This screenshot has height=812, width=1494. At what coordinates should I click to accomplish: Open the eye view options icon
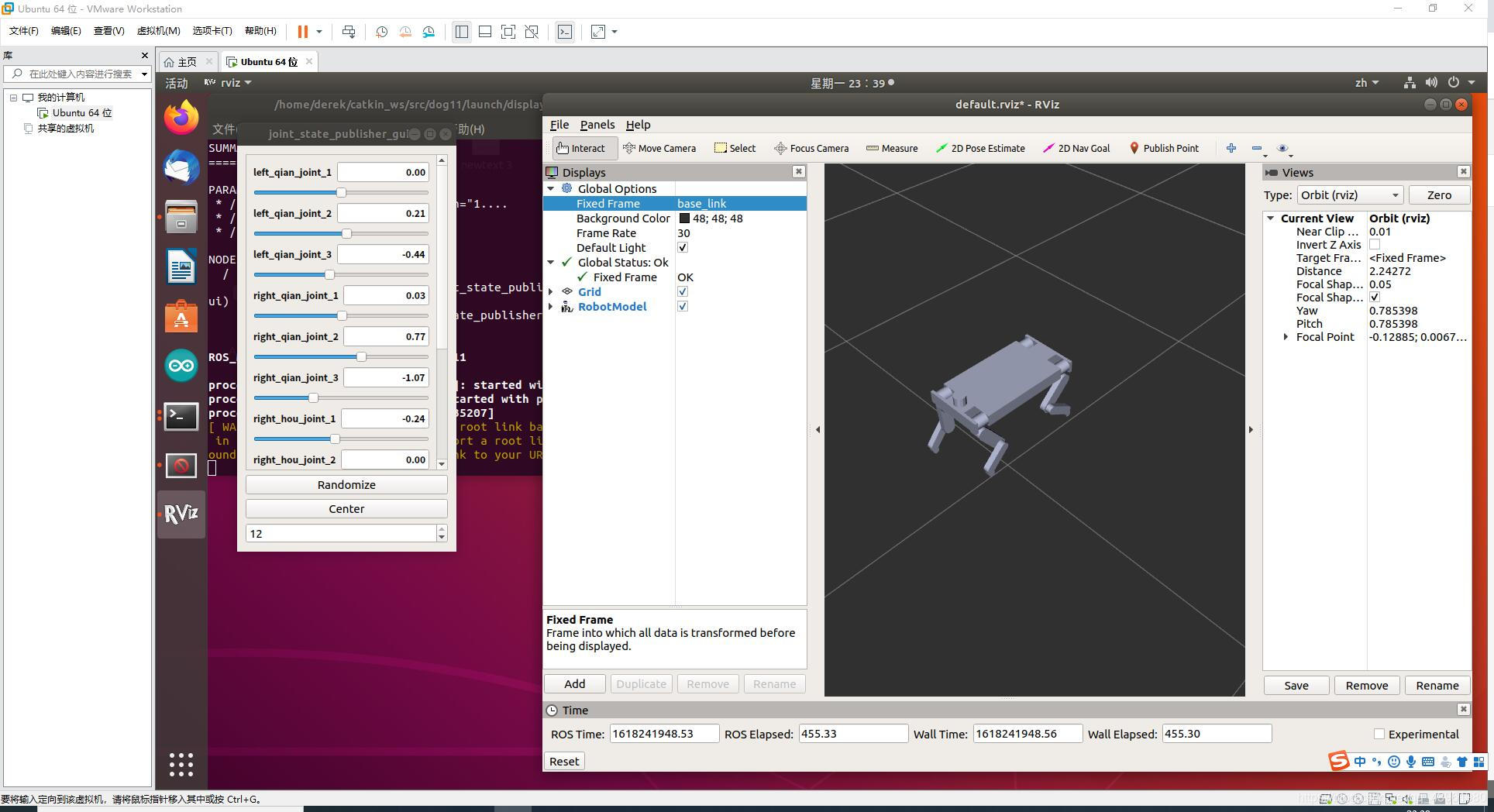tap(1282, 148)
